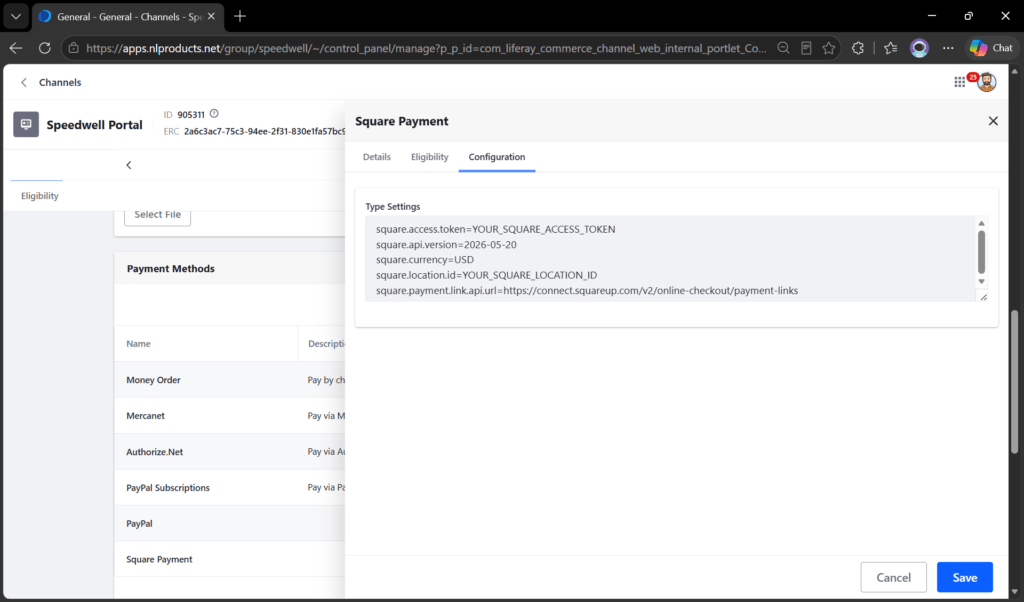Switch to the Eligibility tab in Square Payment
Viewport: 1024px width, 602px height.
(430, 157)
